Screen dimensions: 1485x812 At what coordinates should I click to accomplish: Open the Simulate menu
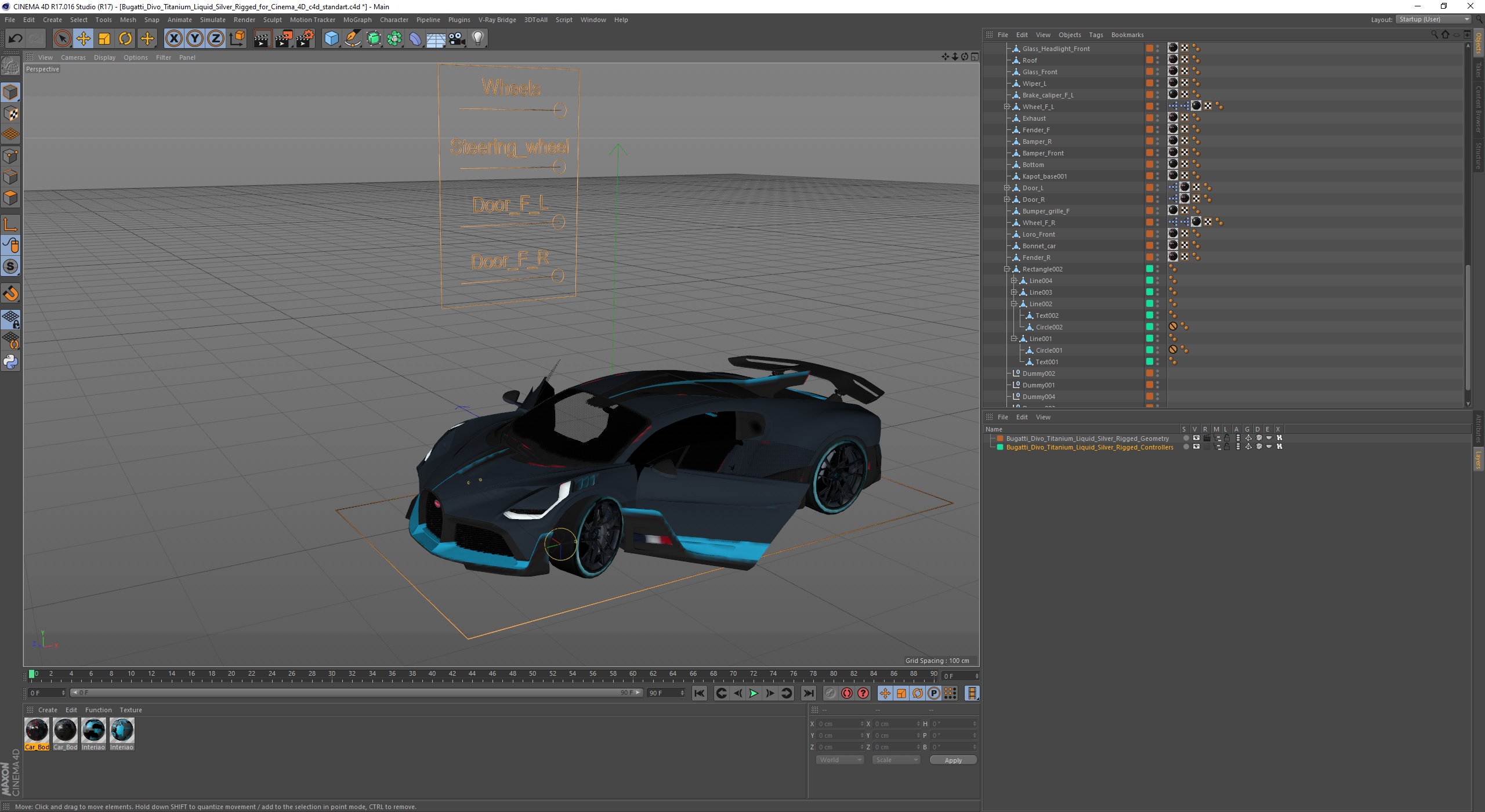tap(213, 20)
